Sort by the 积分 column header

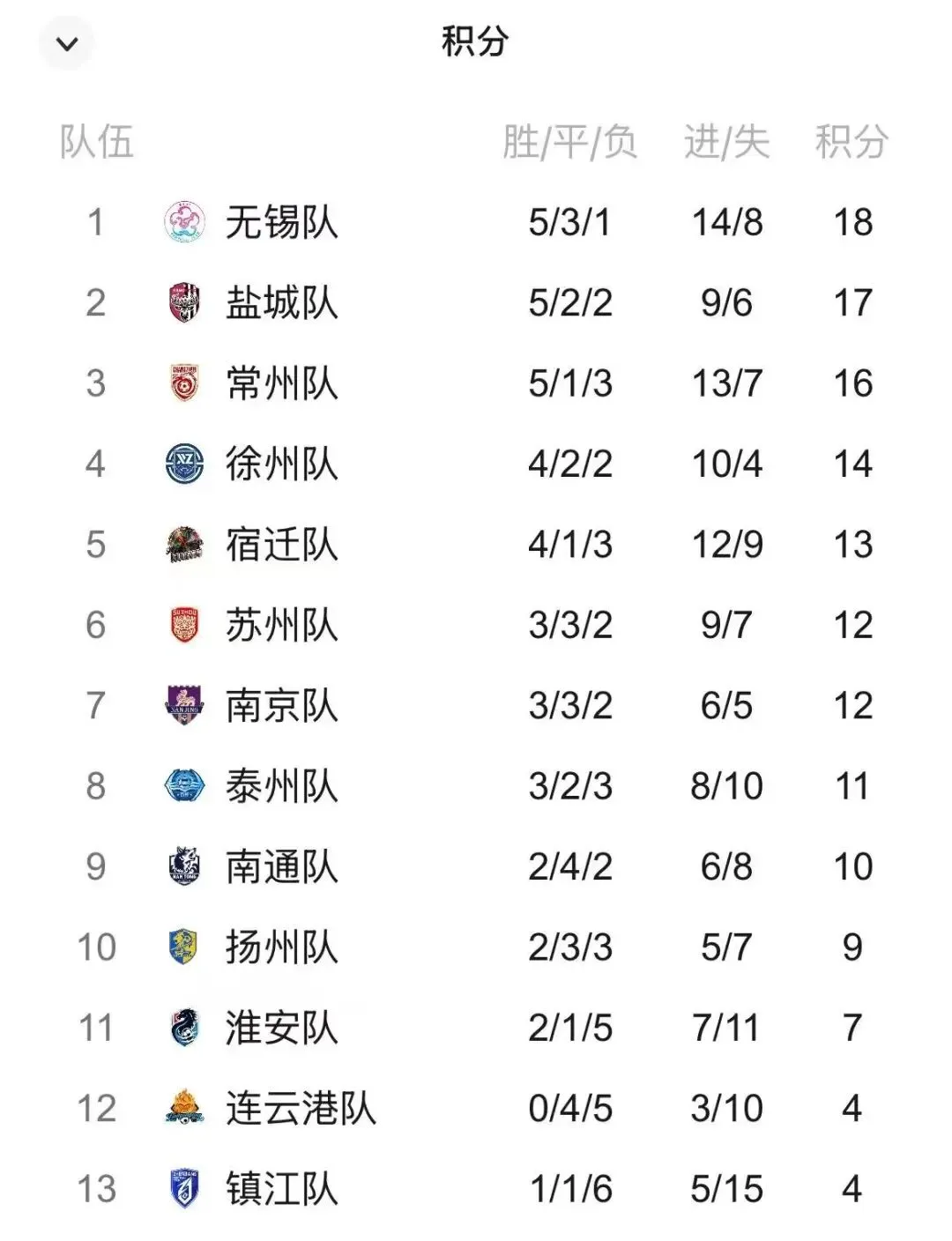852,142
